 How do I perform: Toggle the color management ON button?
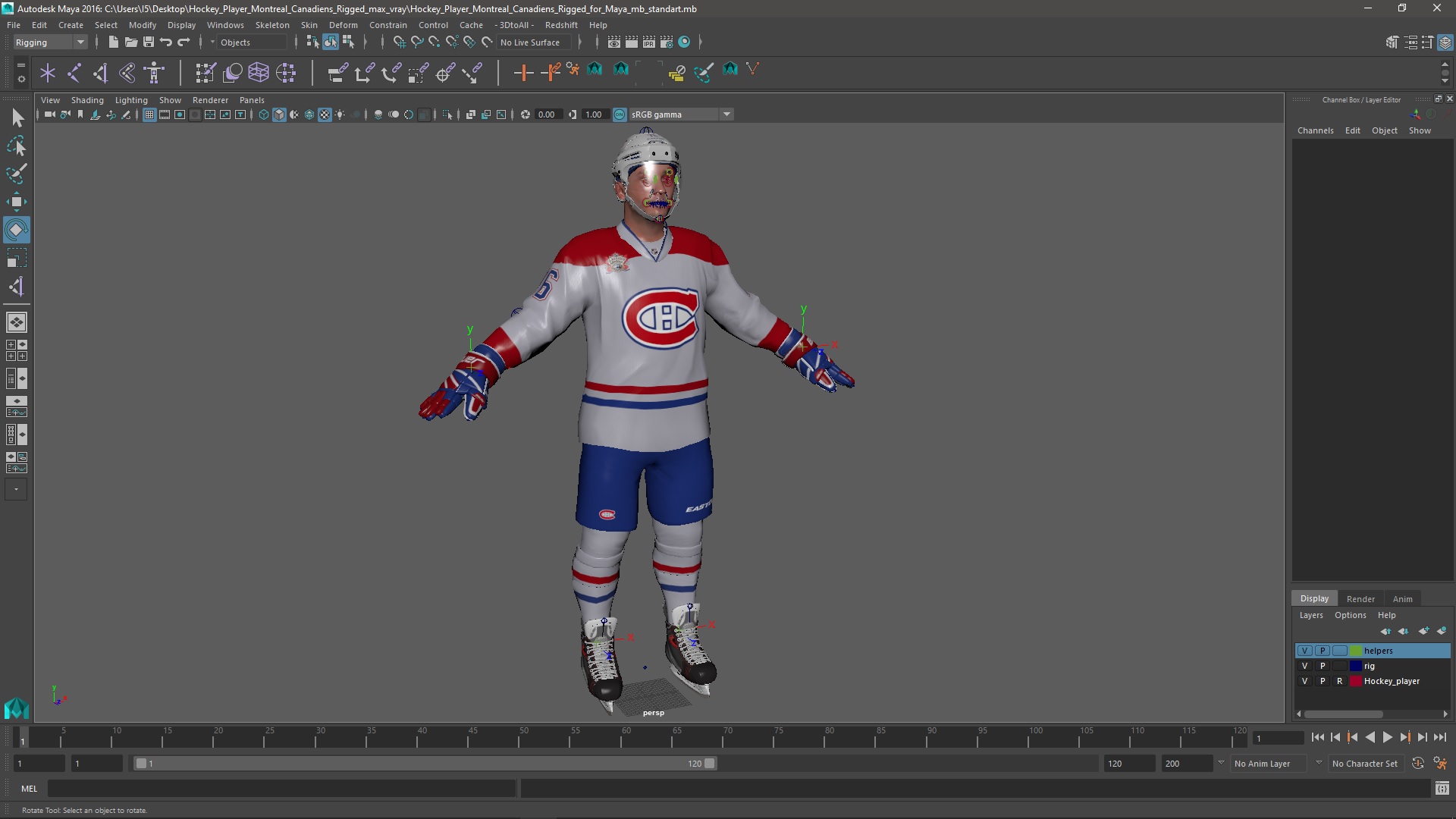tap(620, 115)
